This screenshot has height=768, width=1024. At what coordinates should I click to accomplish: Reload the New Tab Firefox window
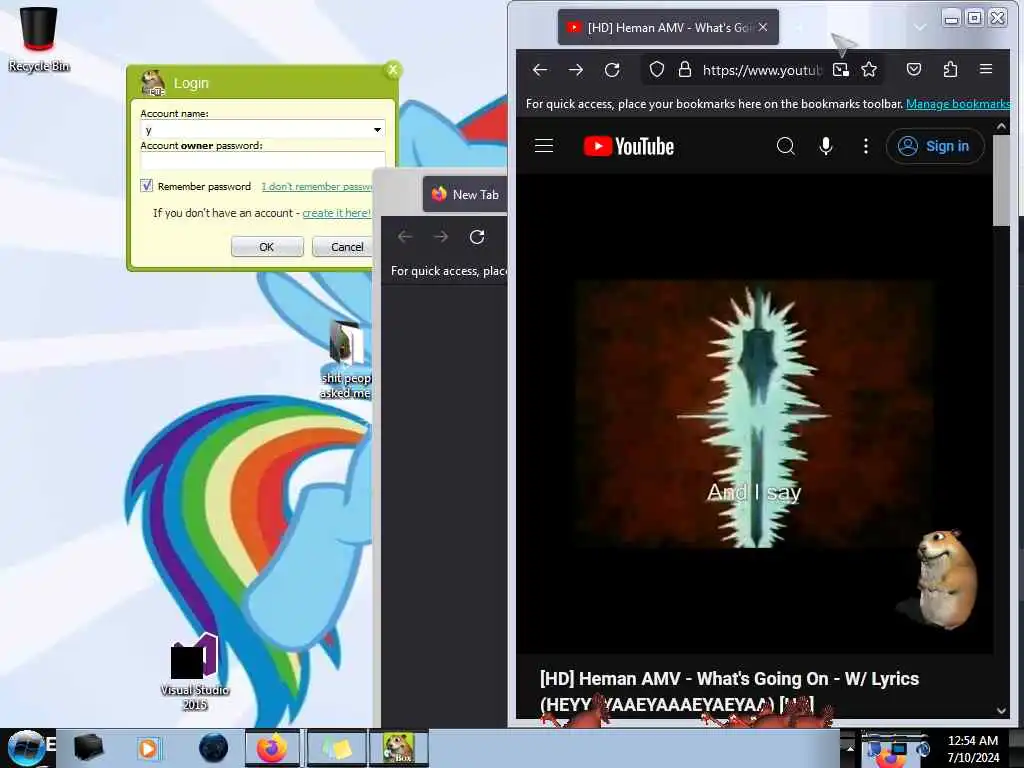tap(477, 237)
